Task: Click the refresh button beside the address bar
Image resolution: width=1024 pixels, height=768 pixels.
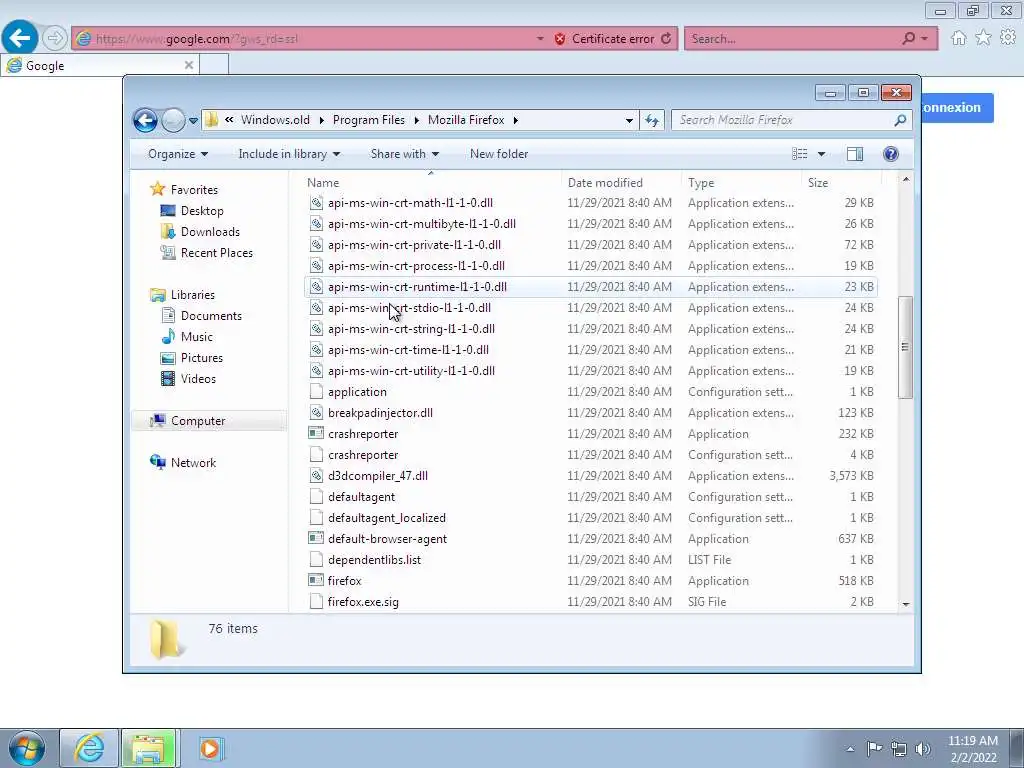Action: click(652, 120)
